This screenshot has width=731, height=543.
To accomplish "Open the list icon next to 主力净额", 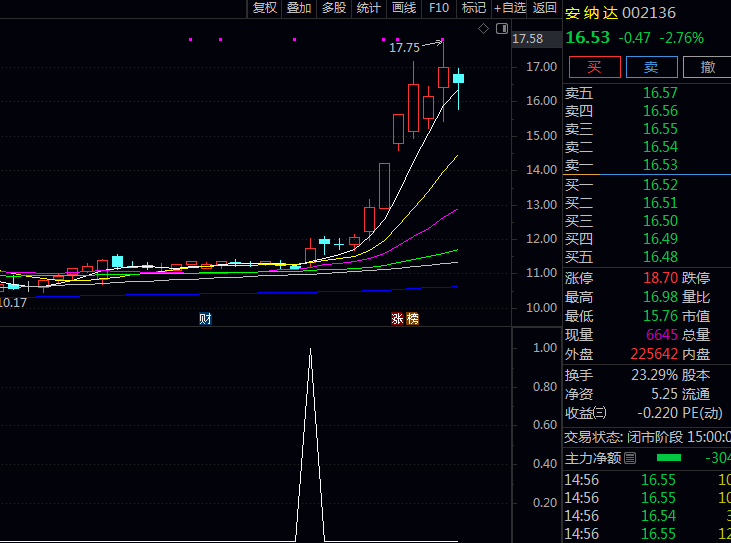I will (x=630, y=458).
